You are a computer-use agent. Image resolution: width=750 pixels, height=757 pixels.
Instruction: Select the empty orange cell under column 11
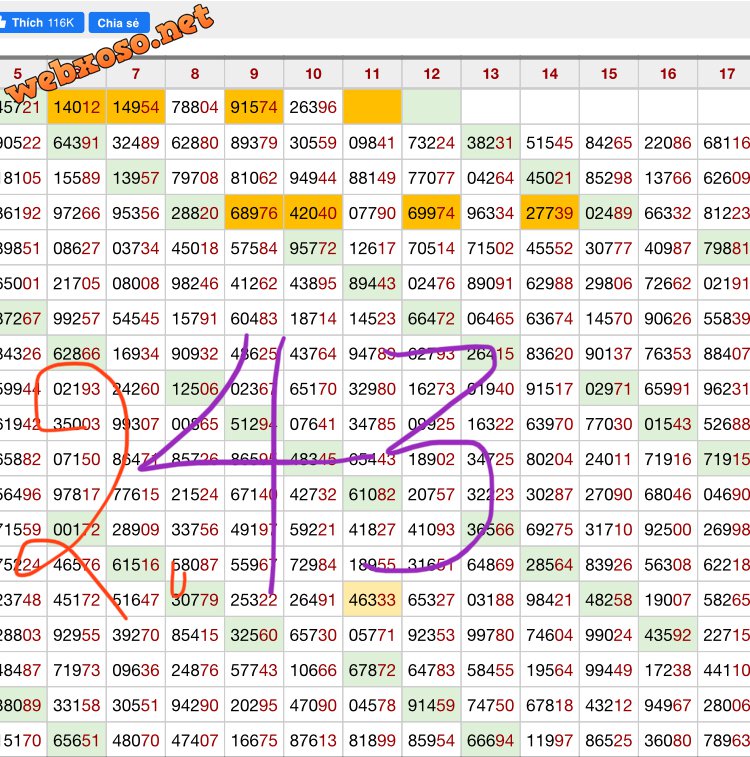click(372, 107)
